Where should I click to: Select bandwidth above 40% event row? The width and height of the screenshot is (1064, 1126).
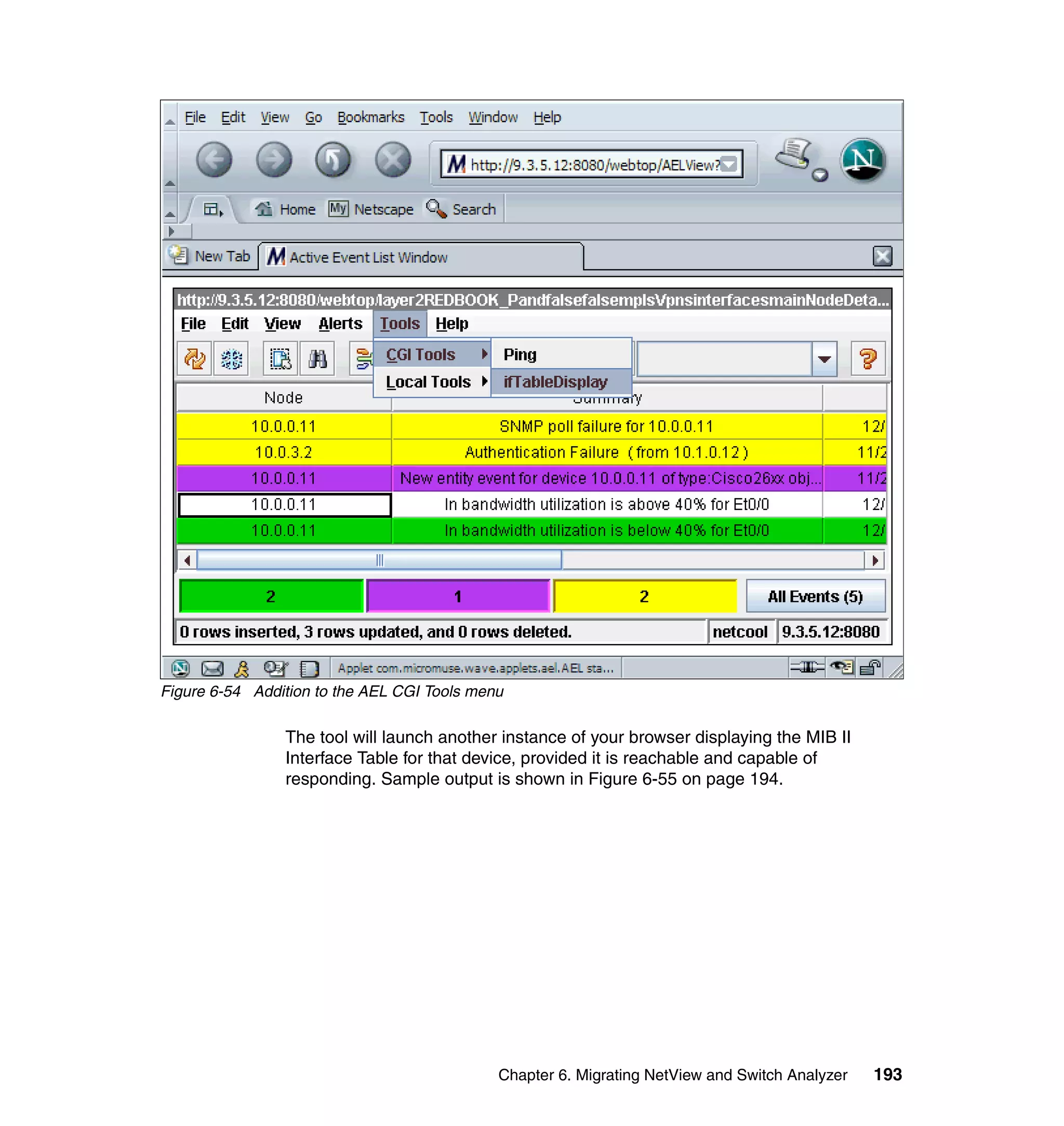[531, 505]
